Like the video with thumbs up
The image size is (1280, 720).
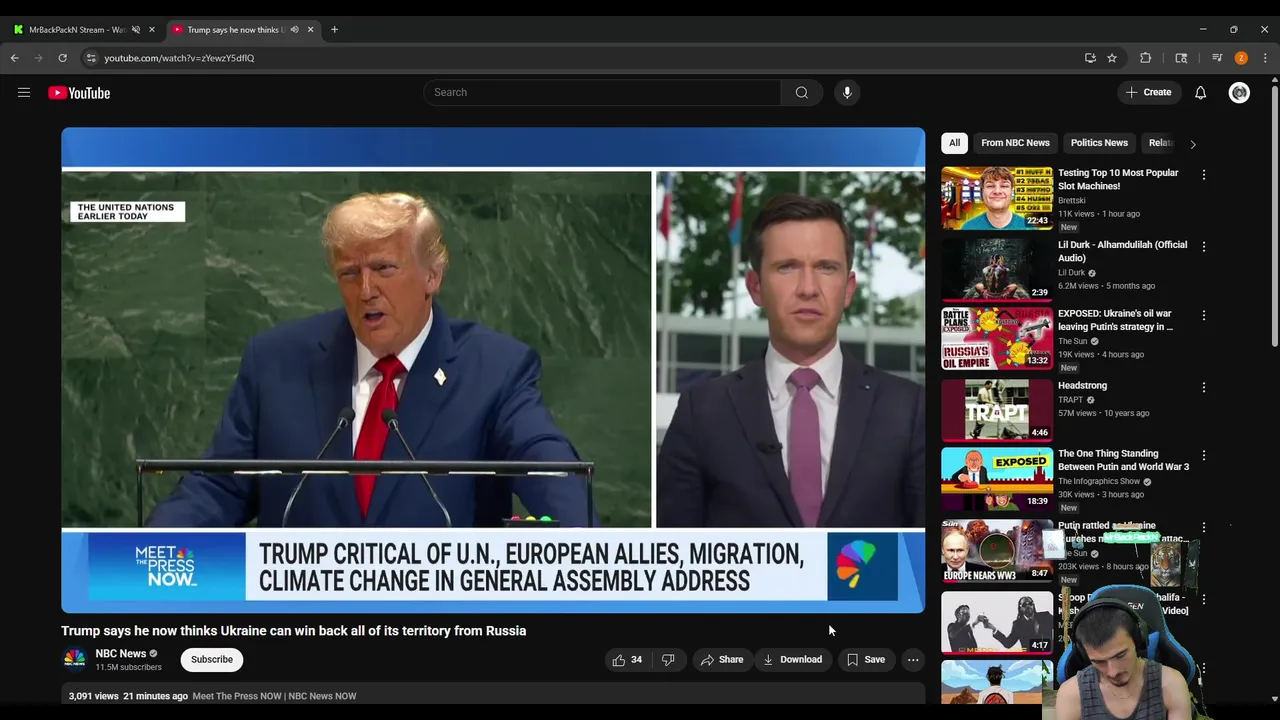tap(627, 660)
